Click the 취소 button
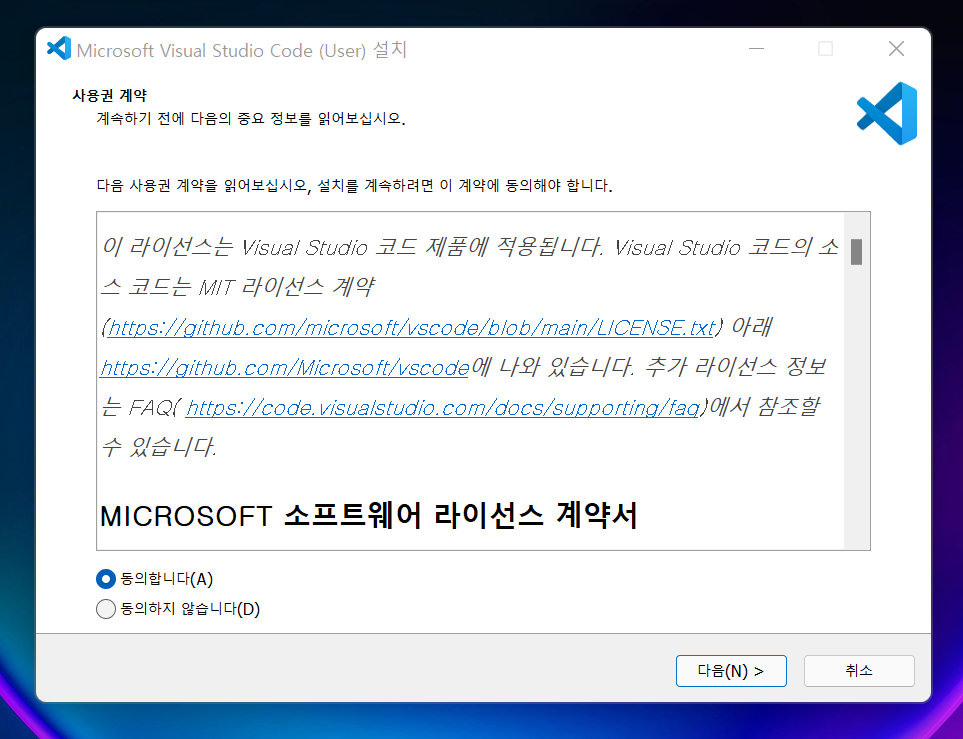The width and height of the screenshot is (963, 739). pos(859,671)
